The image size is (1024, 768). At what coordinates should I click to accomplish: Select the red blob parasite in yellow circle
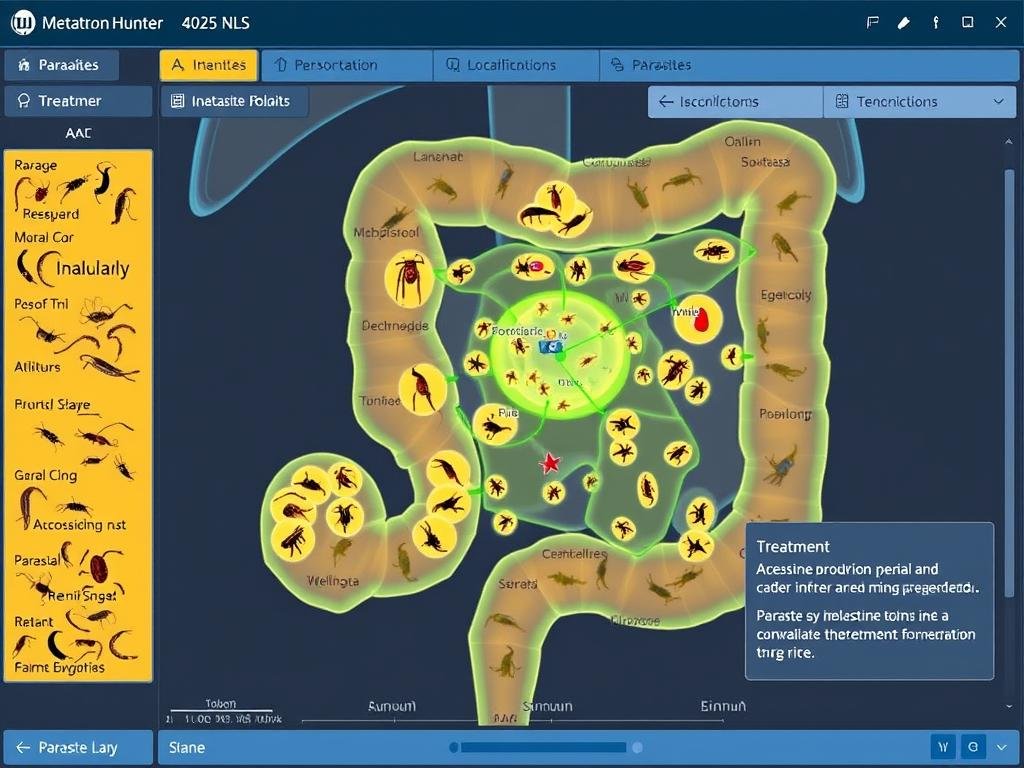pos(698,319)
